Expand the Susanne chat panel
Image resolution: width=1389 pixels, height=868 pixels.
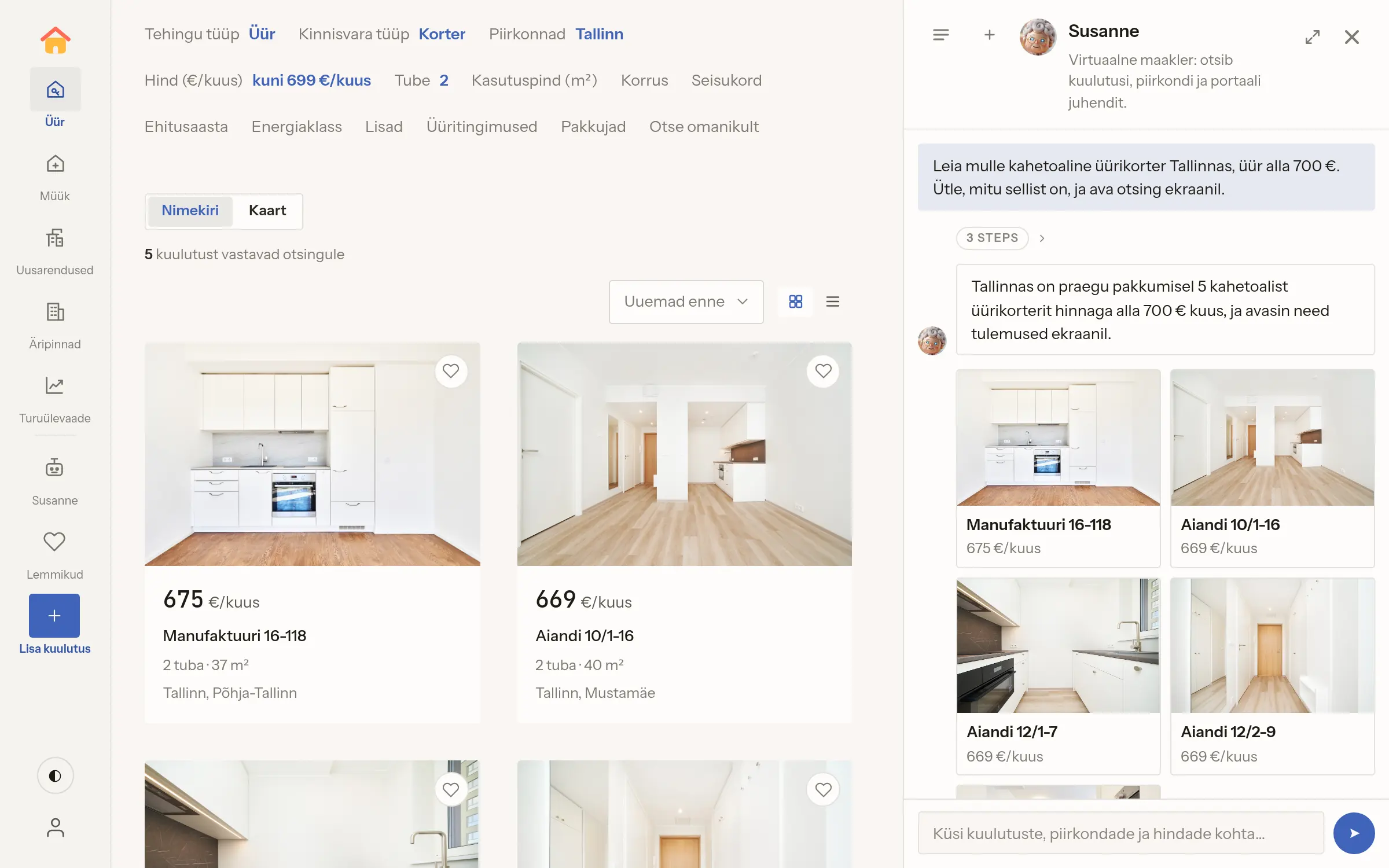(1313, 37)
